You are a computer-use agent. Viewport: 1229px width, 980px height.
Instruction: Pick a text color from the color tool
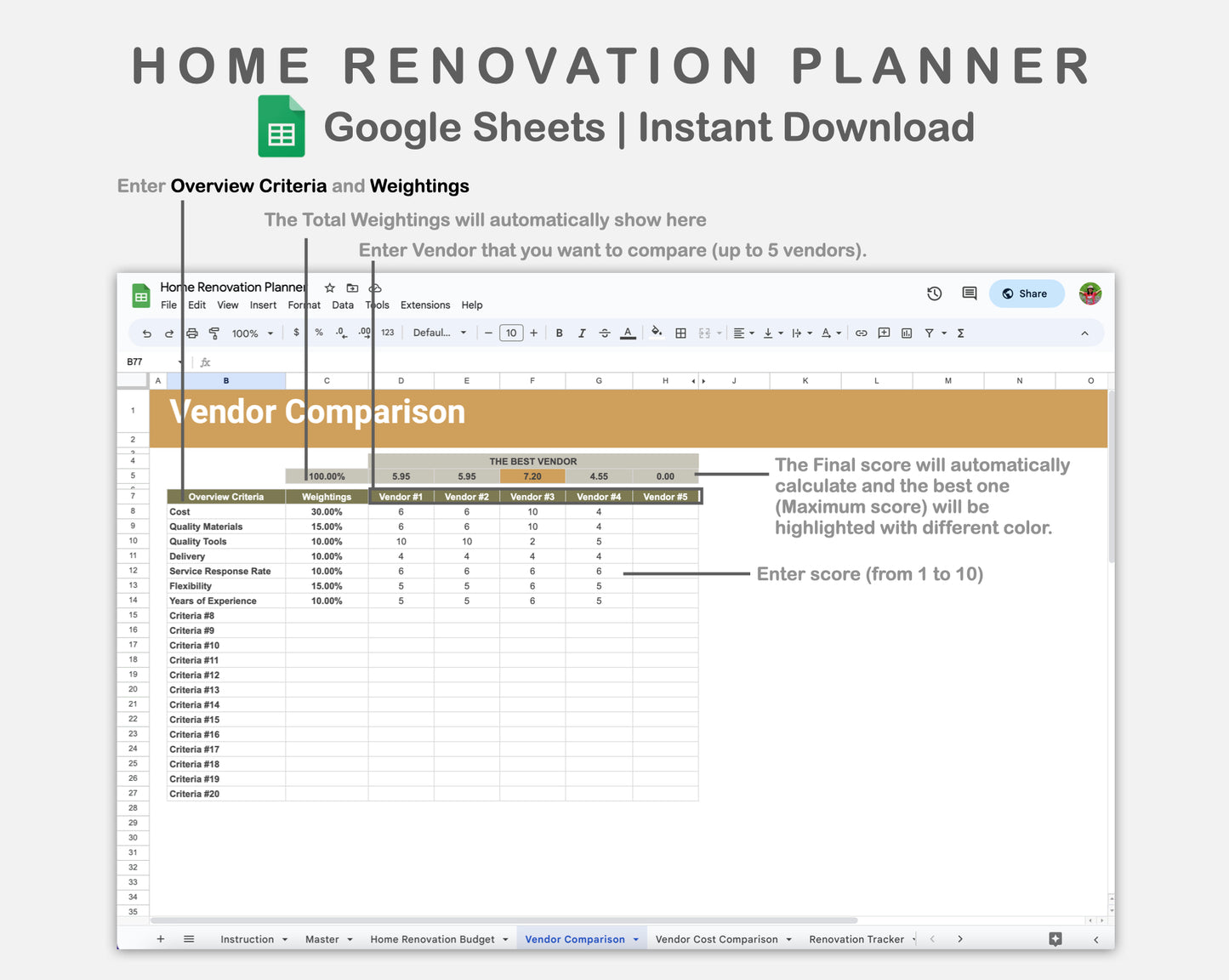coord(628,333)
